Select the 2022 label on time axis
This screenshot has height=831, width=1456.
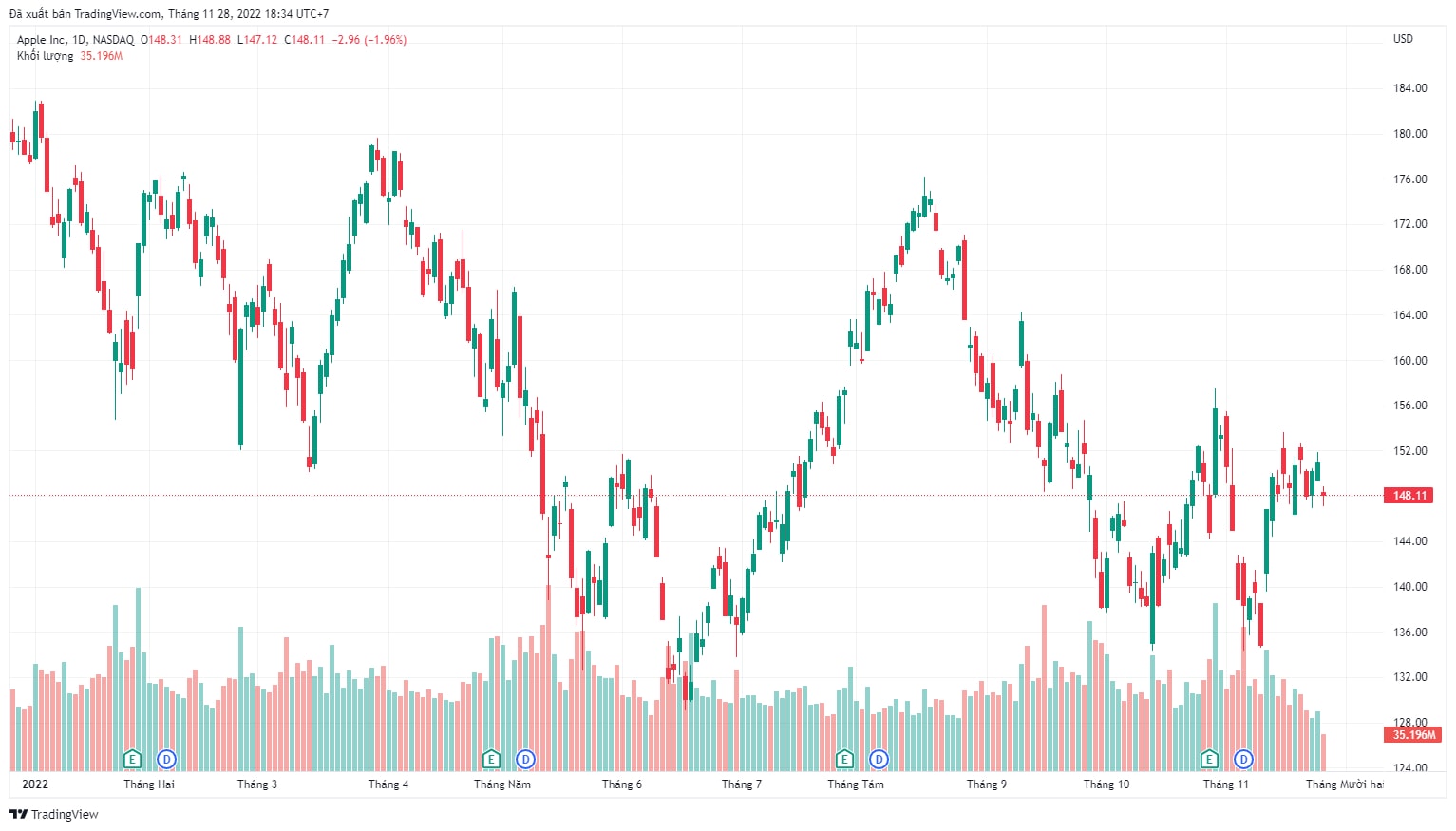(x=35, y=784)
